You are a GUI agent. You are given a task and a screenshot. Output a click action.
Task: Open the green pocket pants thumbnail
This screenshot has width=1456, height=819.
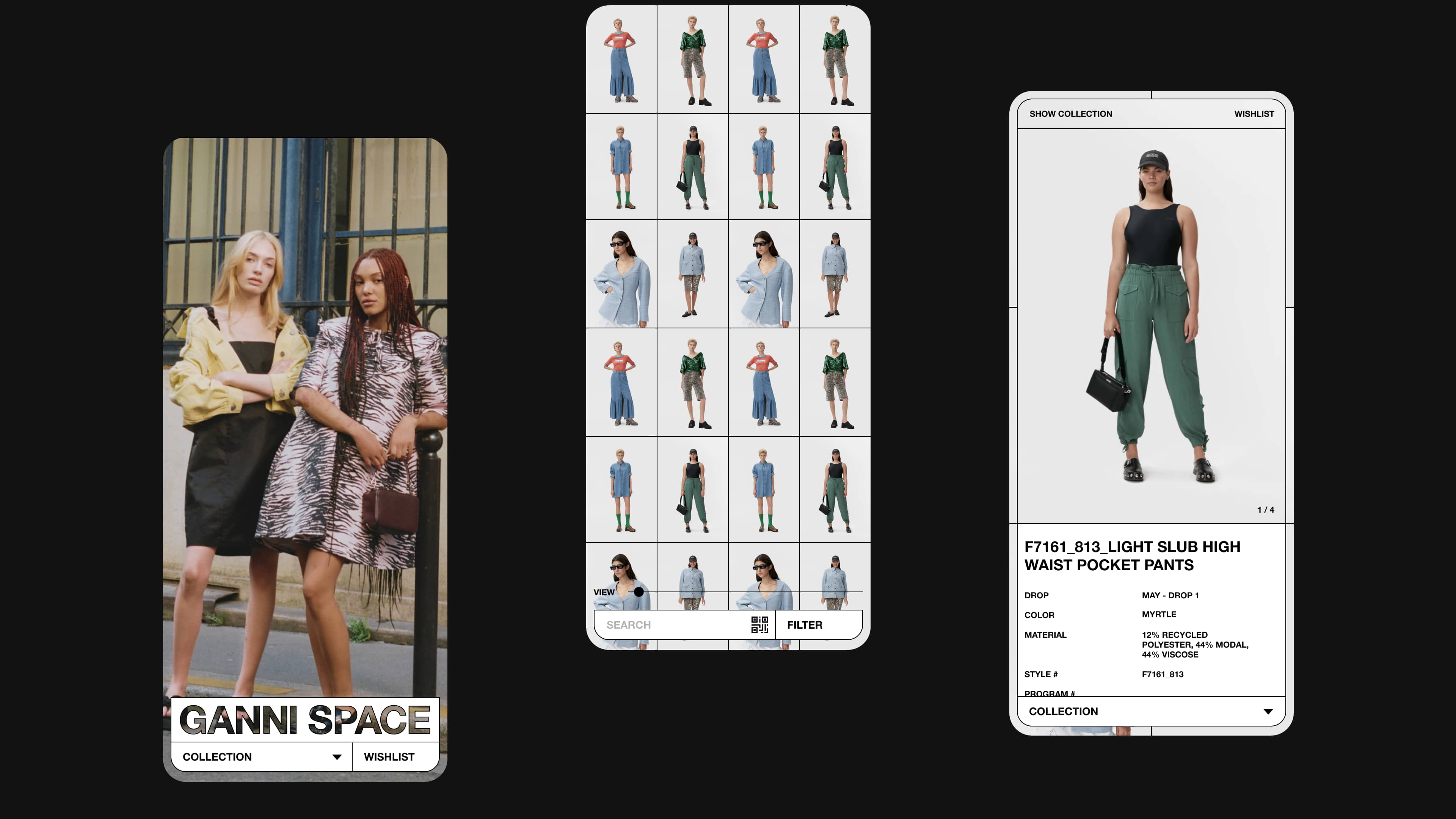pos(692,167)
